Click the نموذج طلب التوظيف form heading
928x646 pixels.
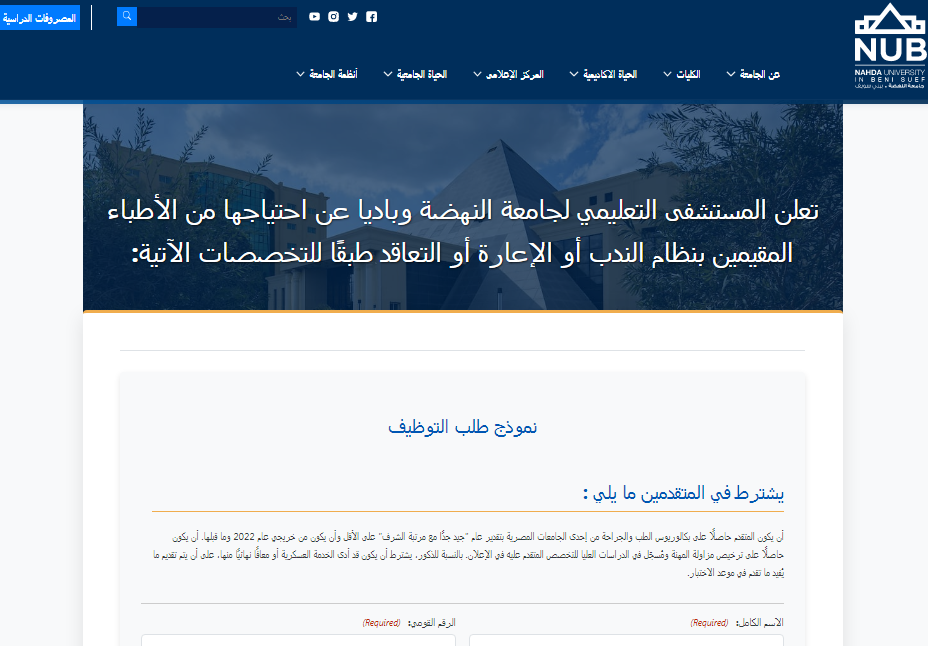[462, 427]
